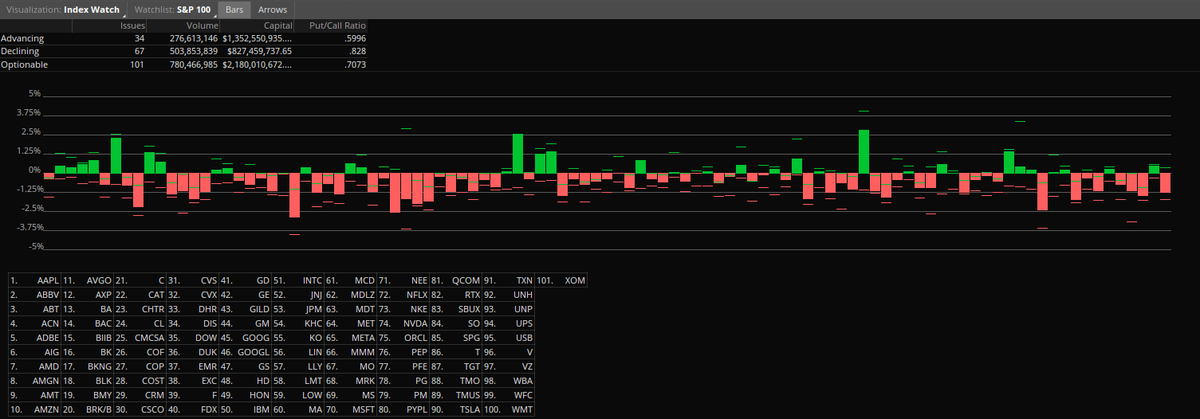Click the Declining issues value 67
Viewport: 1200px width, 419px height.
point(139,50)
